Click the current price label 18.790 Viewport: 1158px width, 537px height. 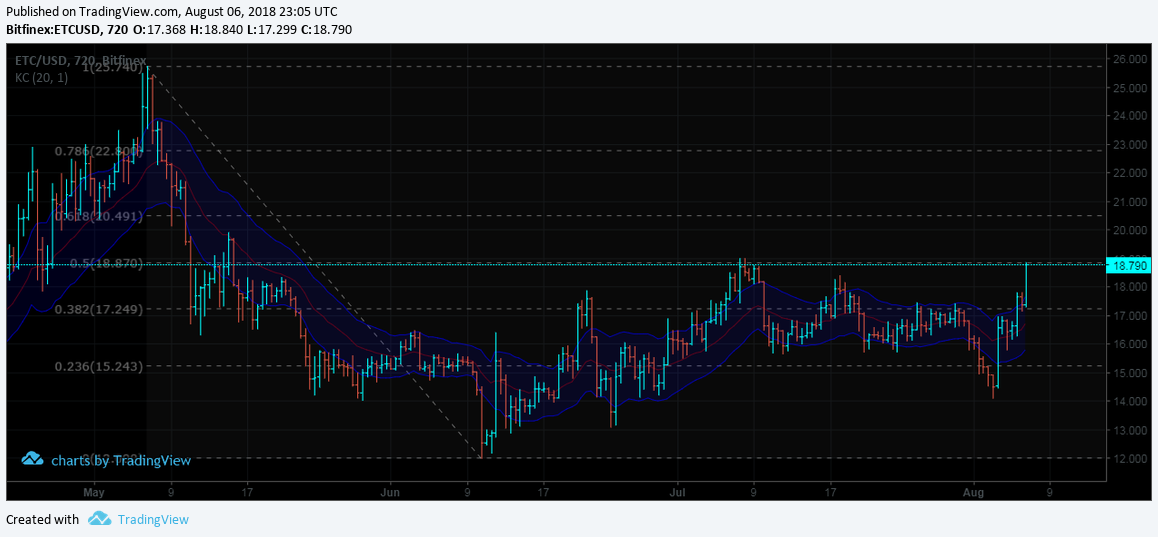point(1129,266)
